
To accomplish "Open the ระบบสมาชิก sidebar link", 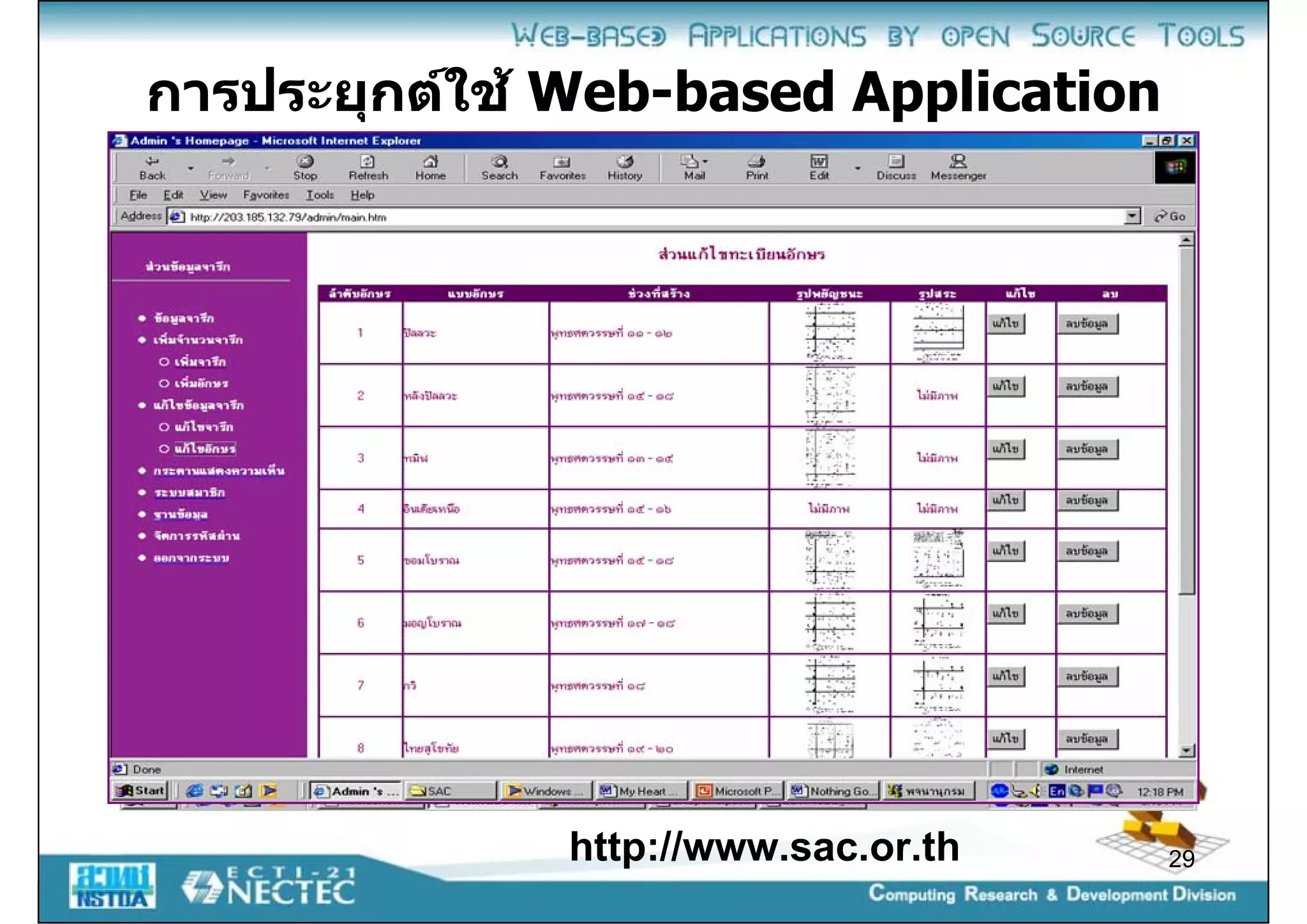I will 190,493.
